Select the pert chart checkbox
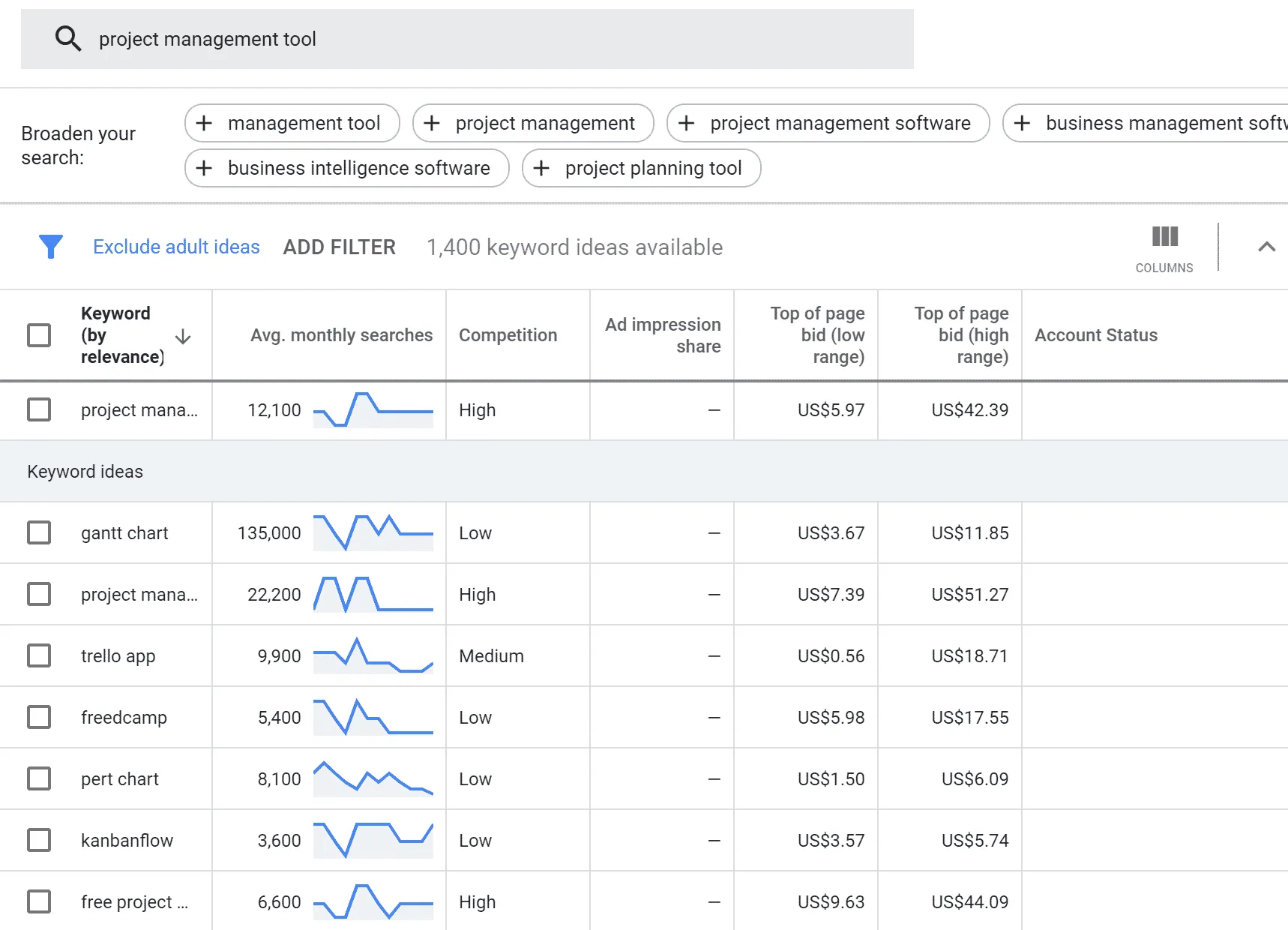The width and height of the screenshot is (1288, 930). 39,778
